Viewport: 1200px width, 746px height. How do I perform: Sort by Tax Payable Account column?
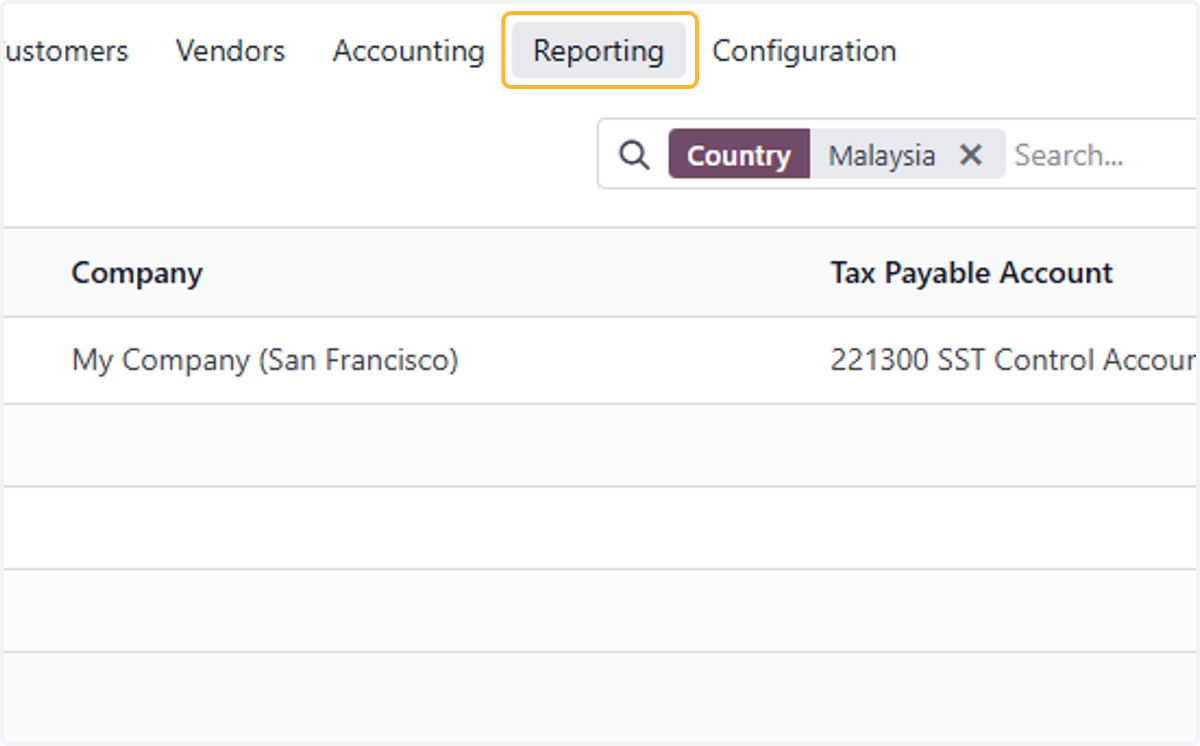pos(971,273)
